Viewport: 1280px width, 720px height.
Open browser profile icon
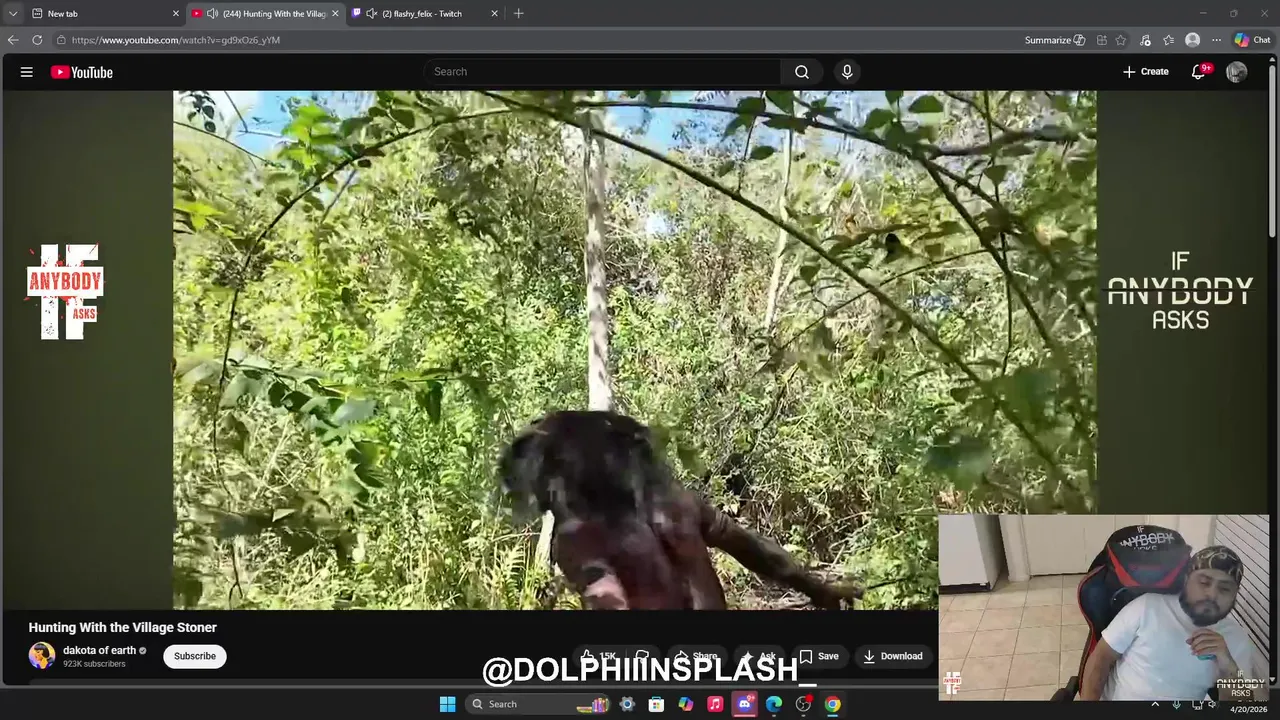click(1192, 40)
